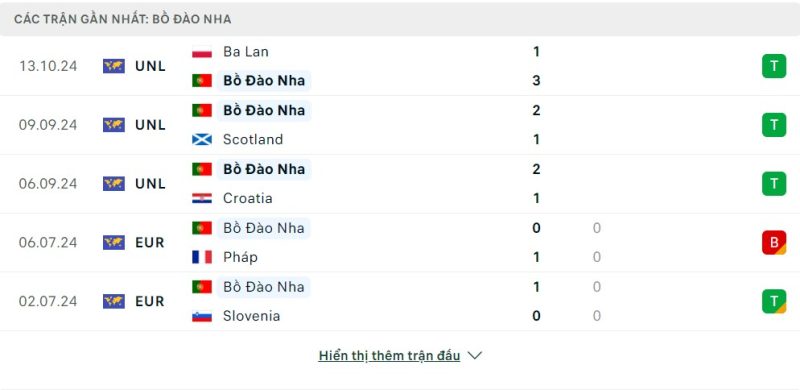Click the EUR label for 06.07.24 match
Image resolution: width=800 pixels, height=390 pixels.
click(150, 242)
